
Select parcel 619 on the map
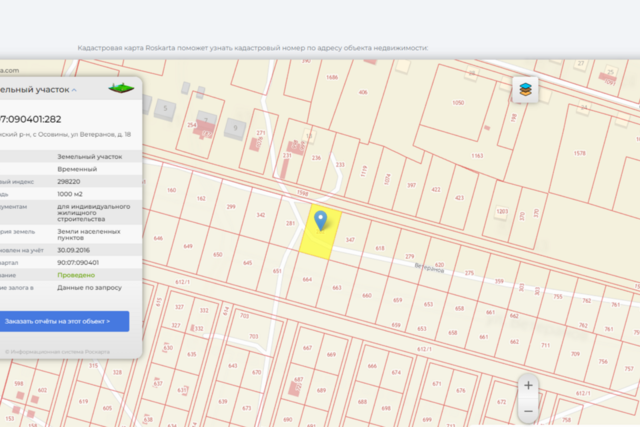[84, 401]
